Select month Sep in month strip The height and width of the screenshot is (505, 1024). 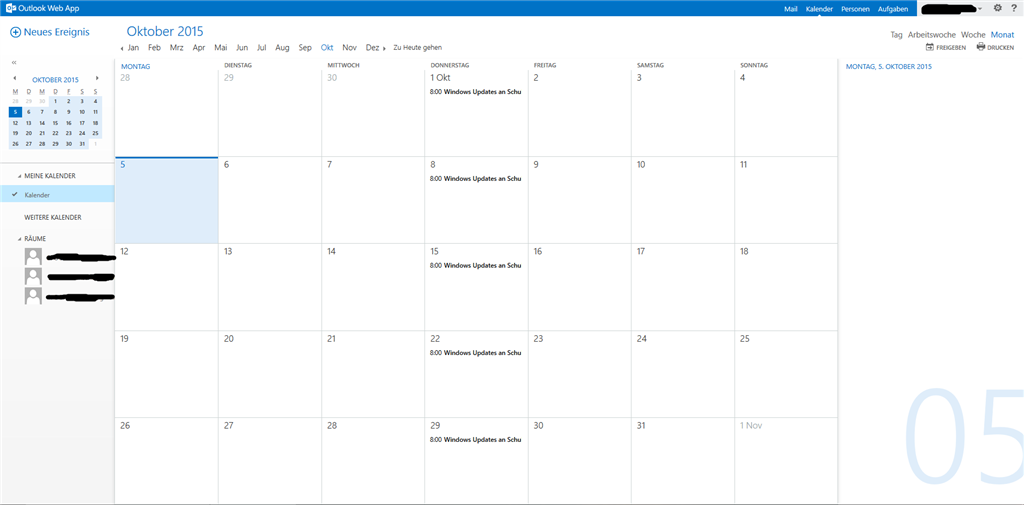coord(305,48)
